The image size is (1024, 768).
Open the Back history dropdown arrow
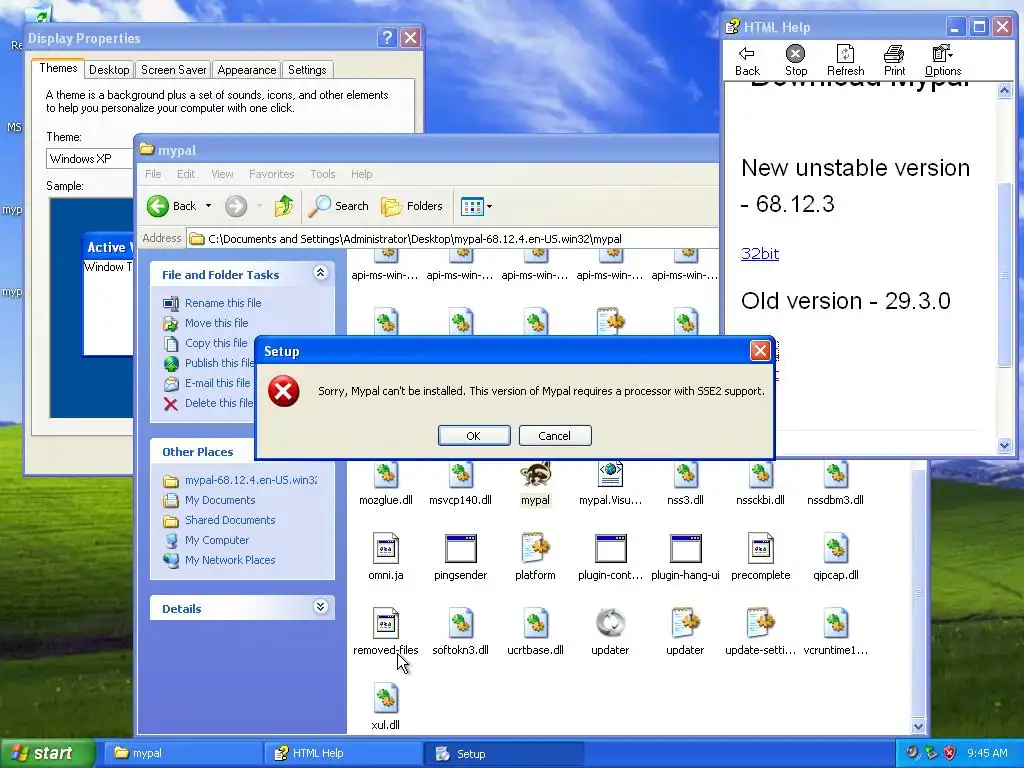[208, 206]
